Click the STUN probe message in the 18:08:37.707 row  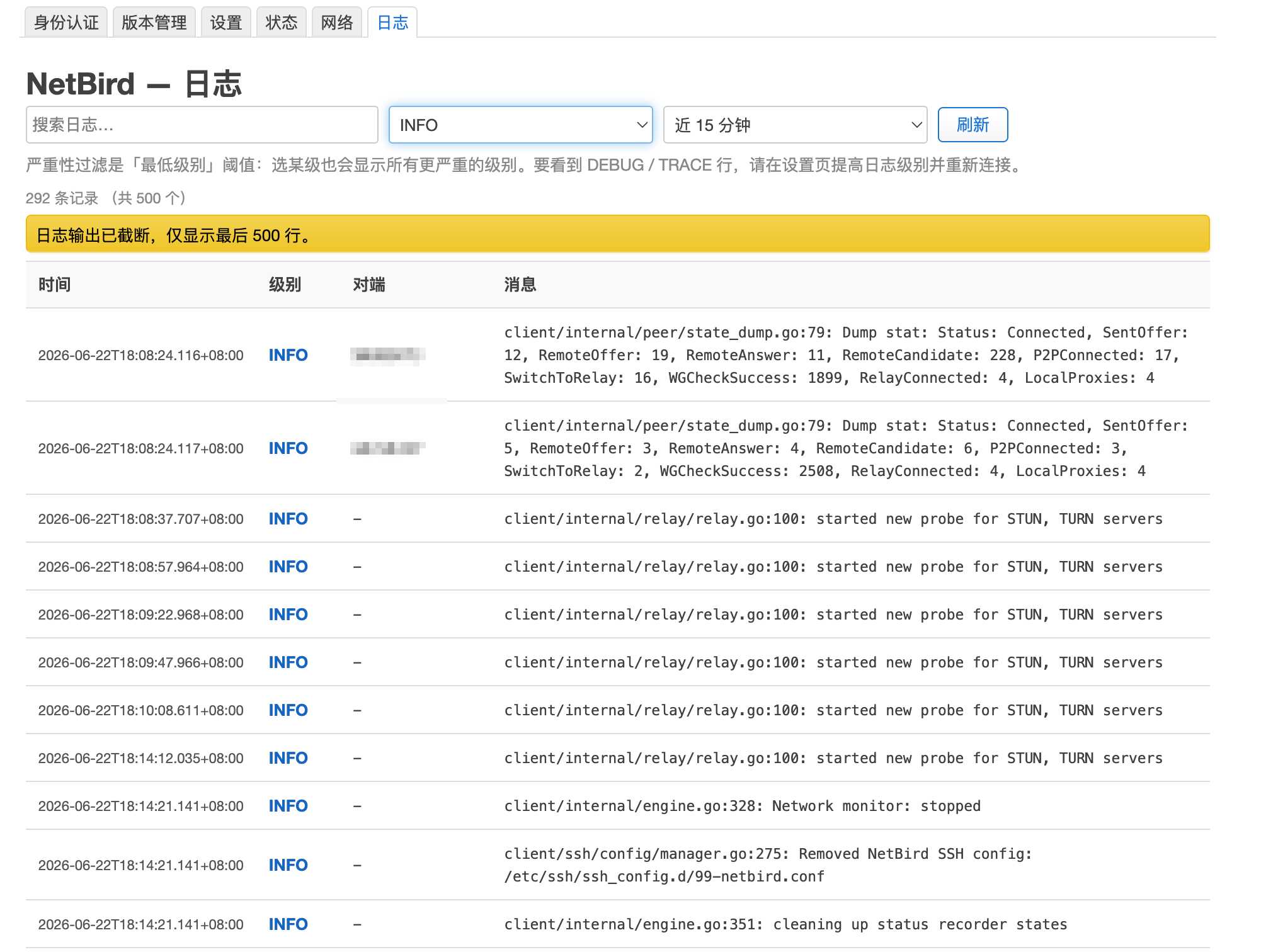click(833, 519)
